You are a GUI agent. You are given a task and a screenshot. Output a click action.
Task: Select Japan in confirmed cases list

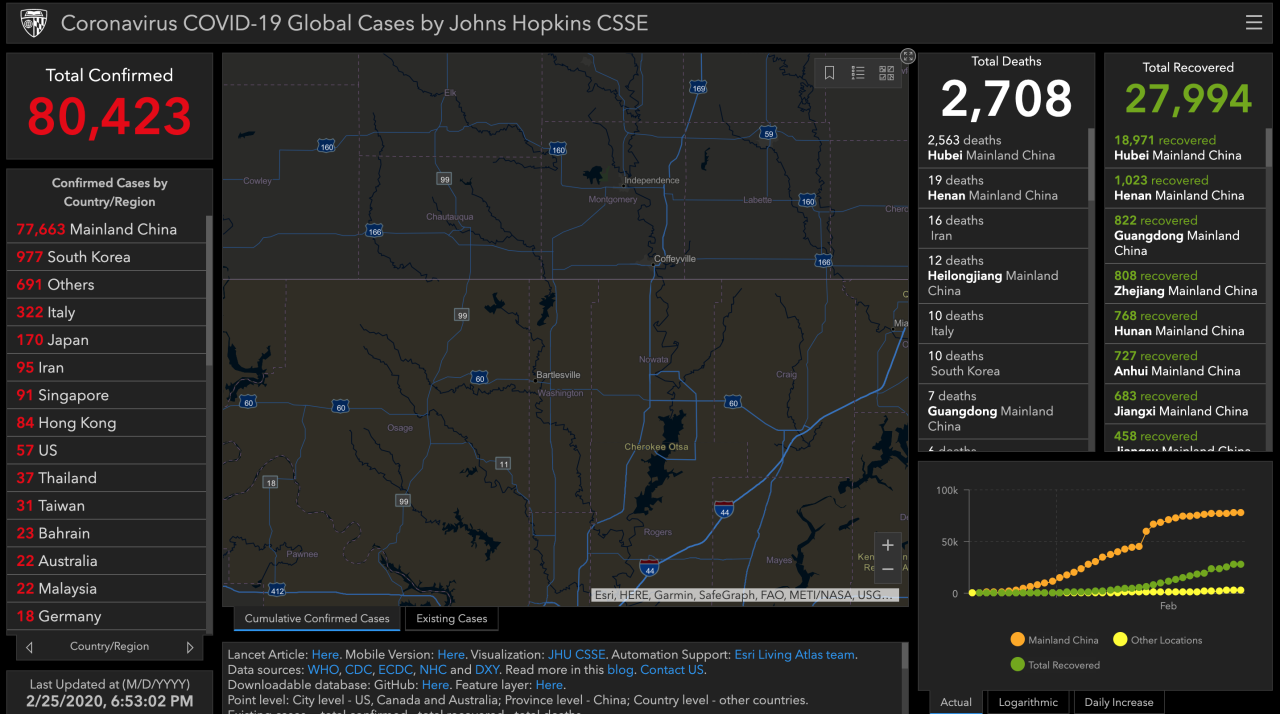click(x=106, y=340)
